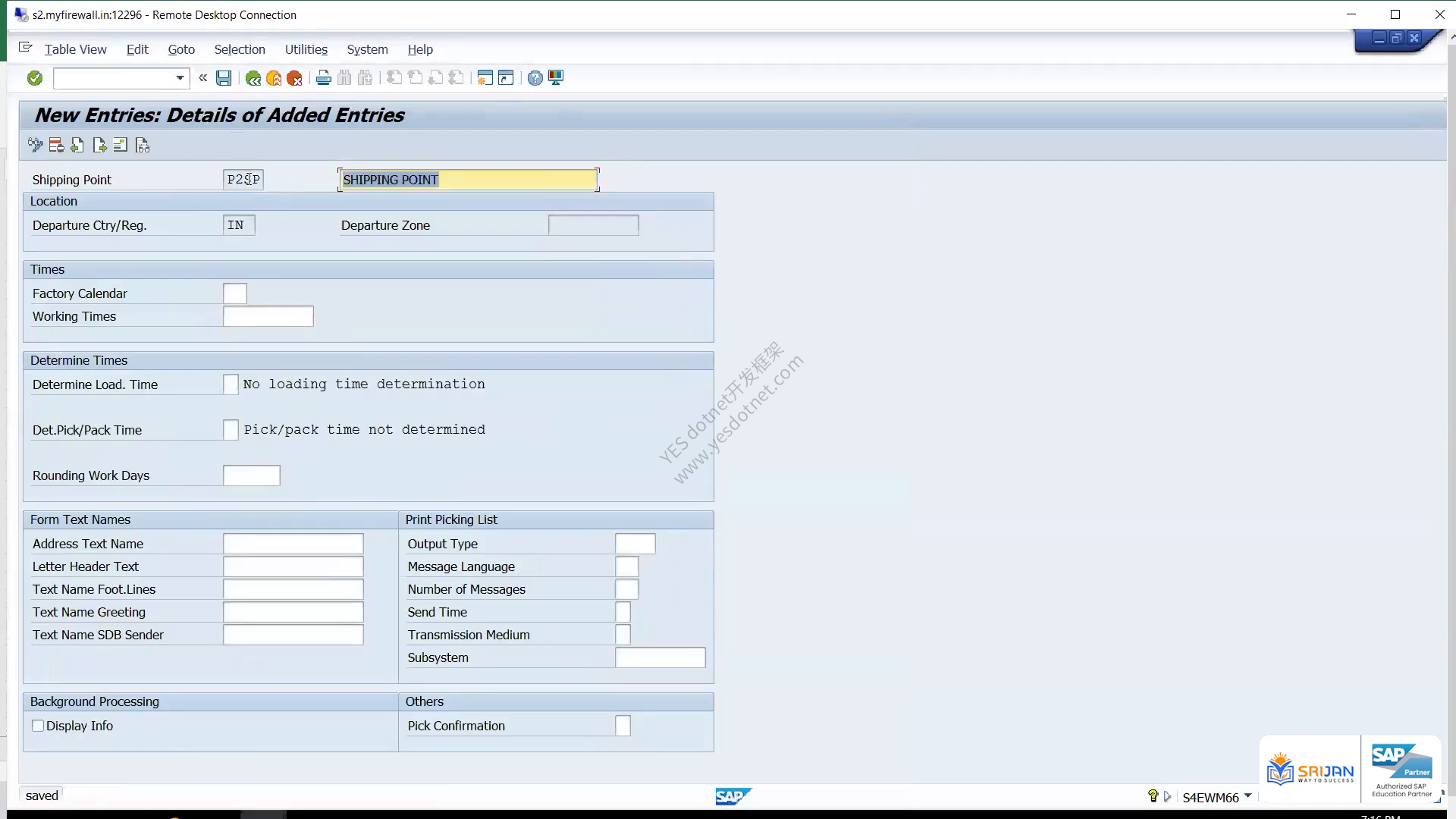Screen dimensions: 1456x819
Task: Click the Print icon in toolbar
Action: pyautogui.click(x=324, y=78)
